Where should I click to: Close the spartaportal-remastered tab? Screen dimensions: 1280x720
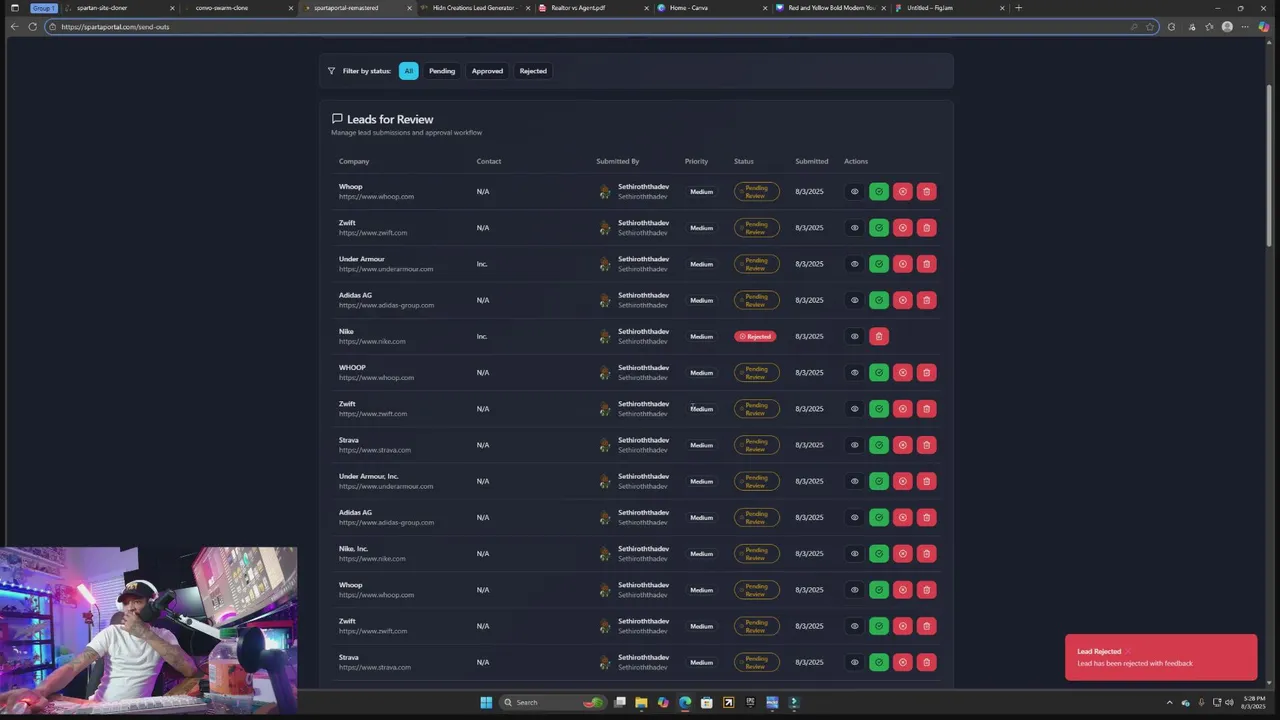point(409,8)
